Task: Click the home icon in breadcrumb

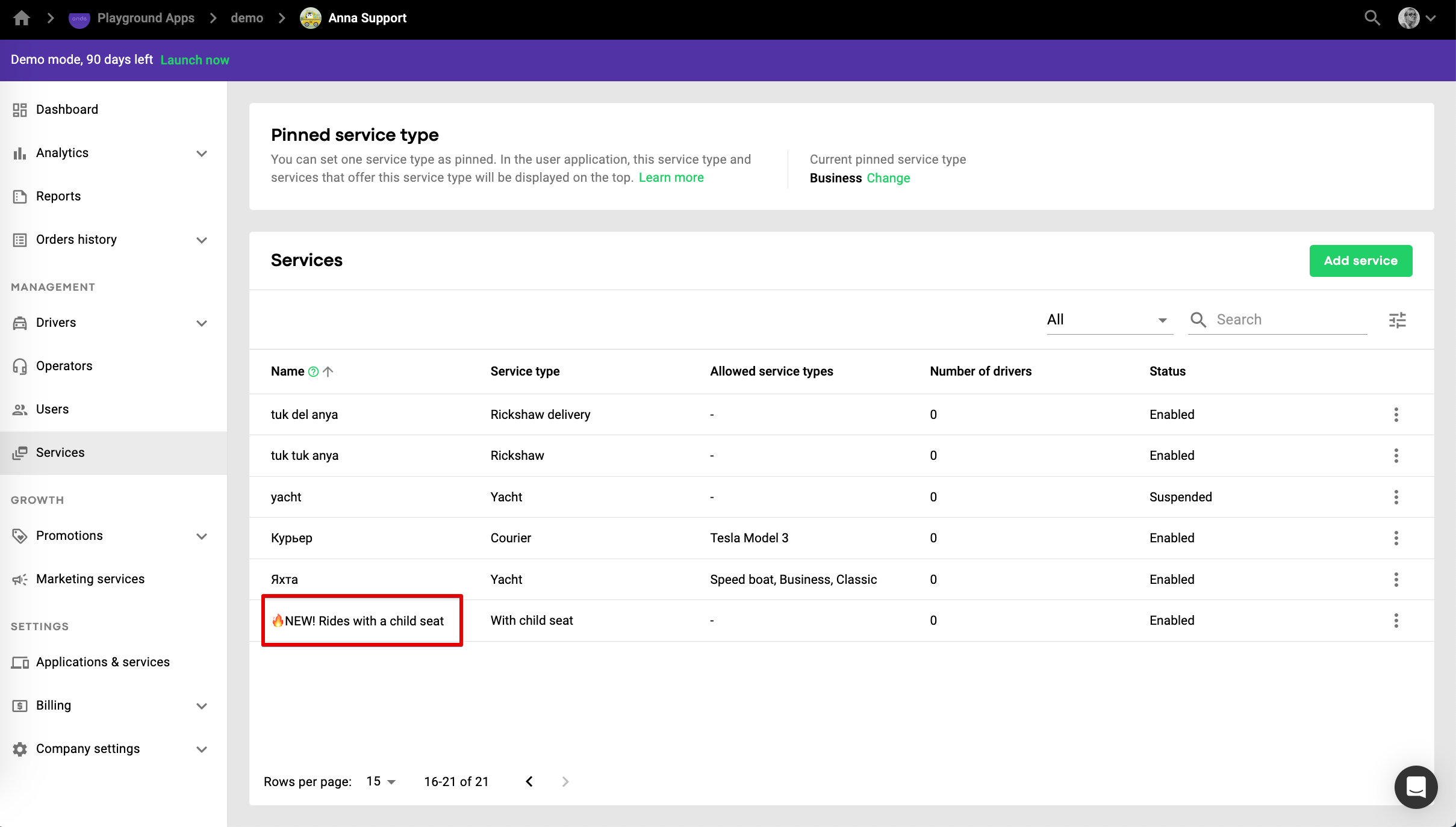Action: point(22,18)
